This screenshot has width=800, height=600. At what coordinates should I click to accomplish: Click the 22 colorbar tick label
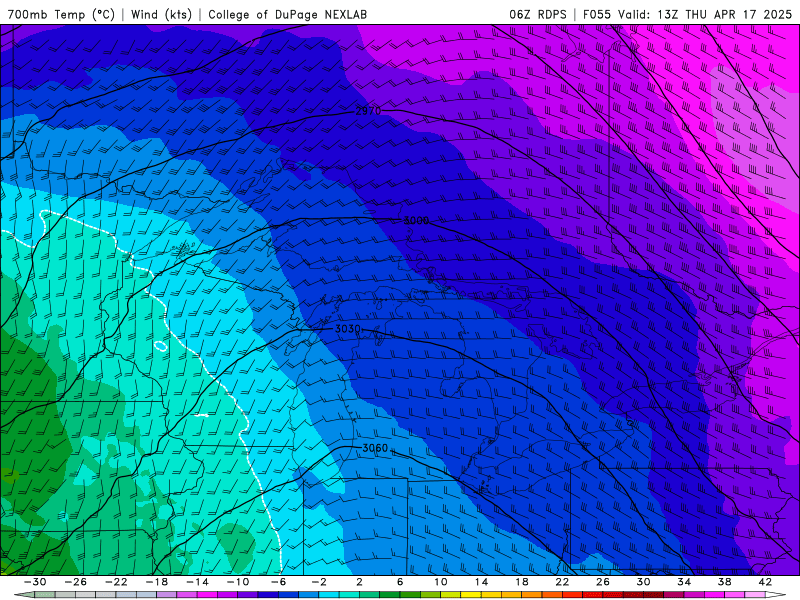[x=562, y=582]
